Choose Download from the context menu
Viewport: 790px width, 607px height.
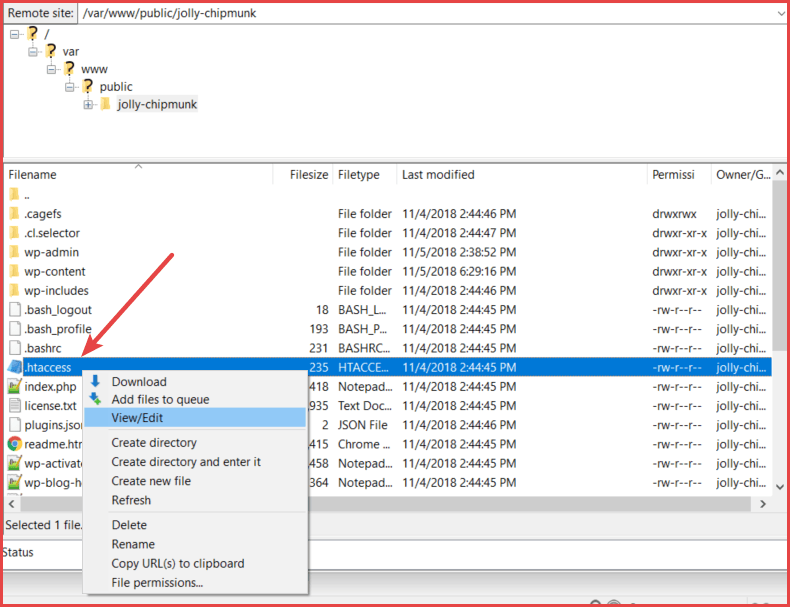coord(195,382)
